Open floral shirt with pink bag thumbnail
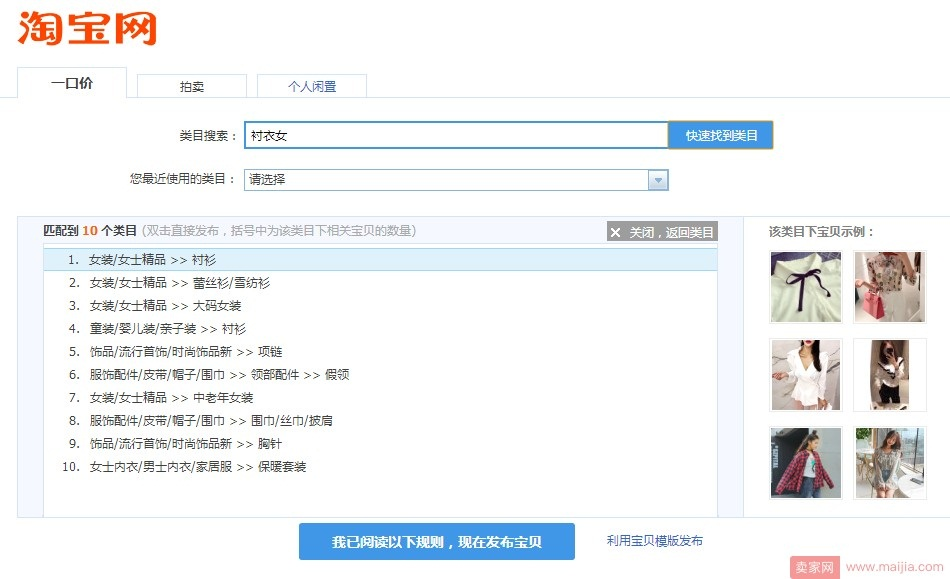950x579 pixels. 889,287
